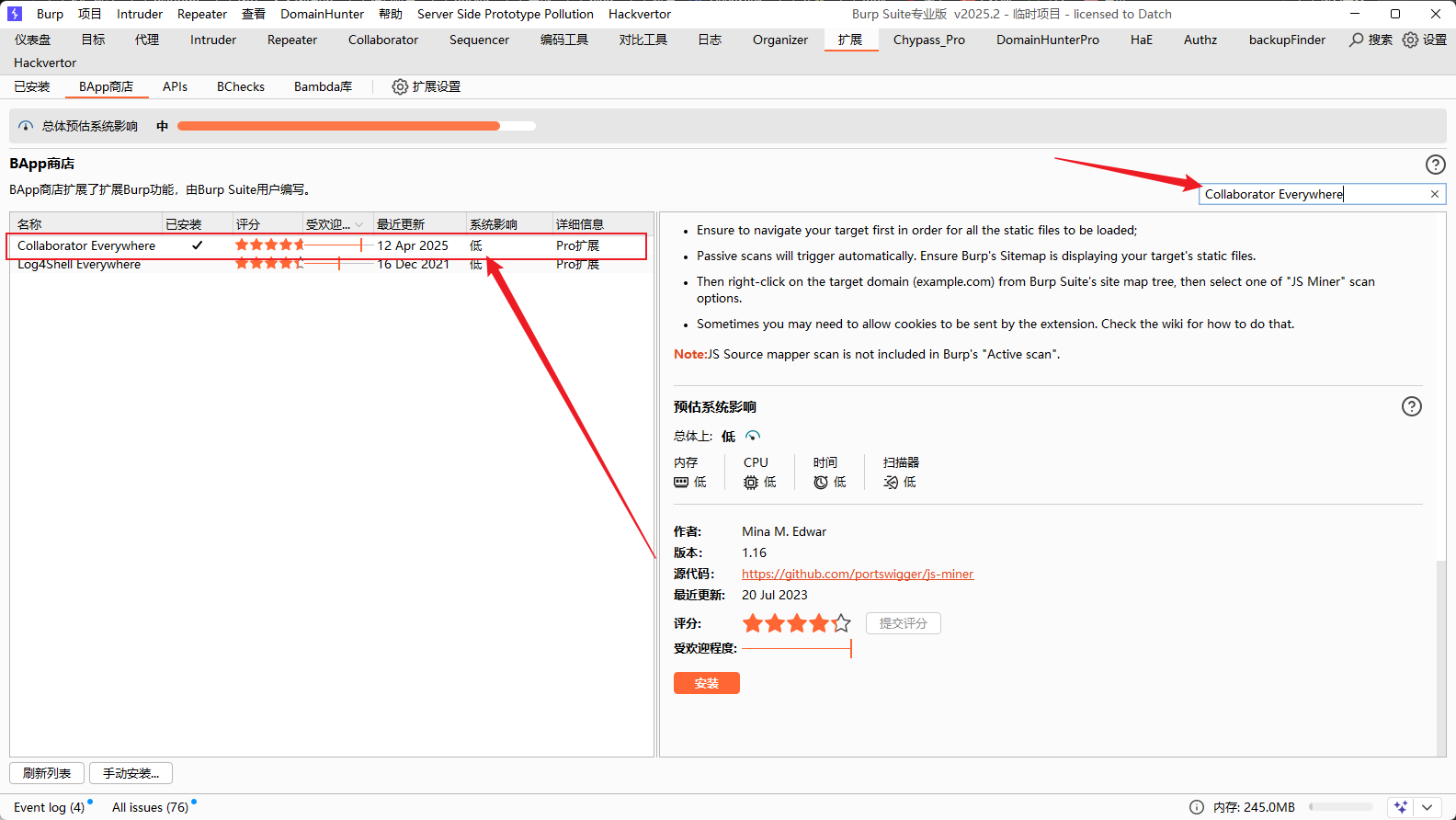Click the installed checkmark for Collaborator Everywhere
1456x820 pixels.
tap(197, 245)
